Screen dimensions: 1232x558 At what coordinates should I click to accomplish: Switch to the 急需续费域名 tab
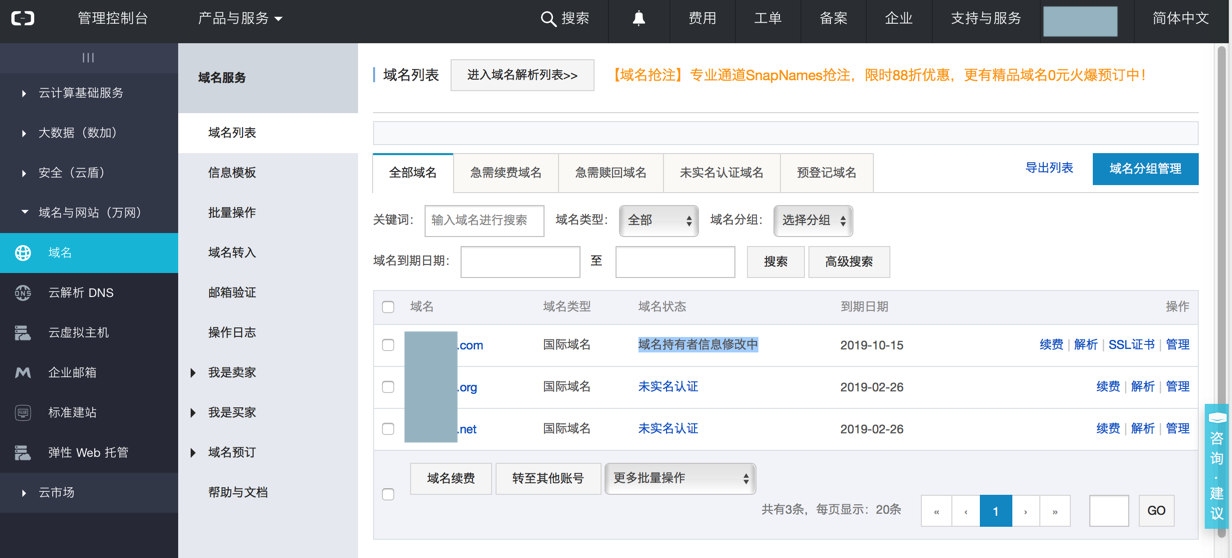click(506, 173)
